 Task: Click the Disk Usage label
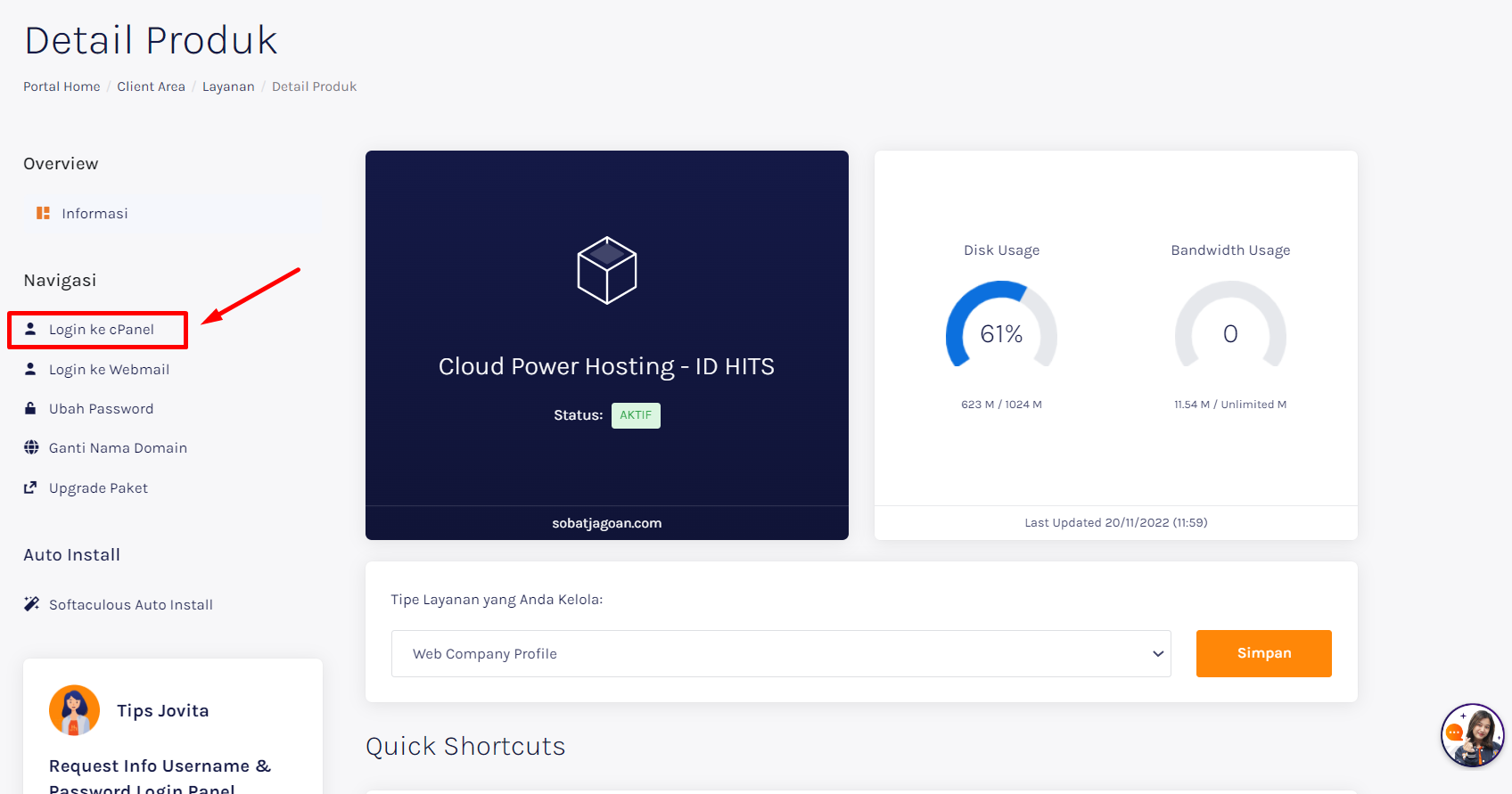(1001, 250)
